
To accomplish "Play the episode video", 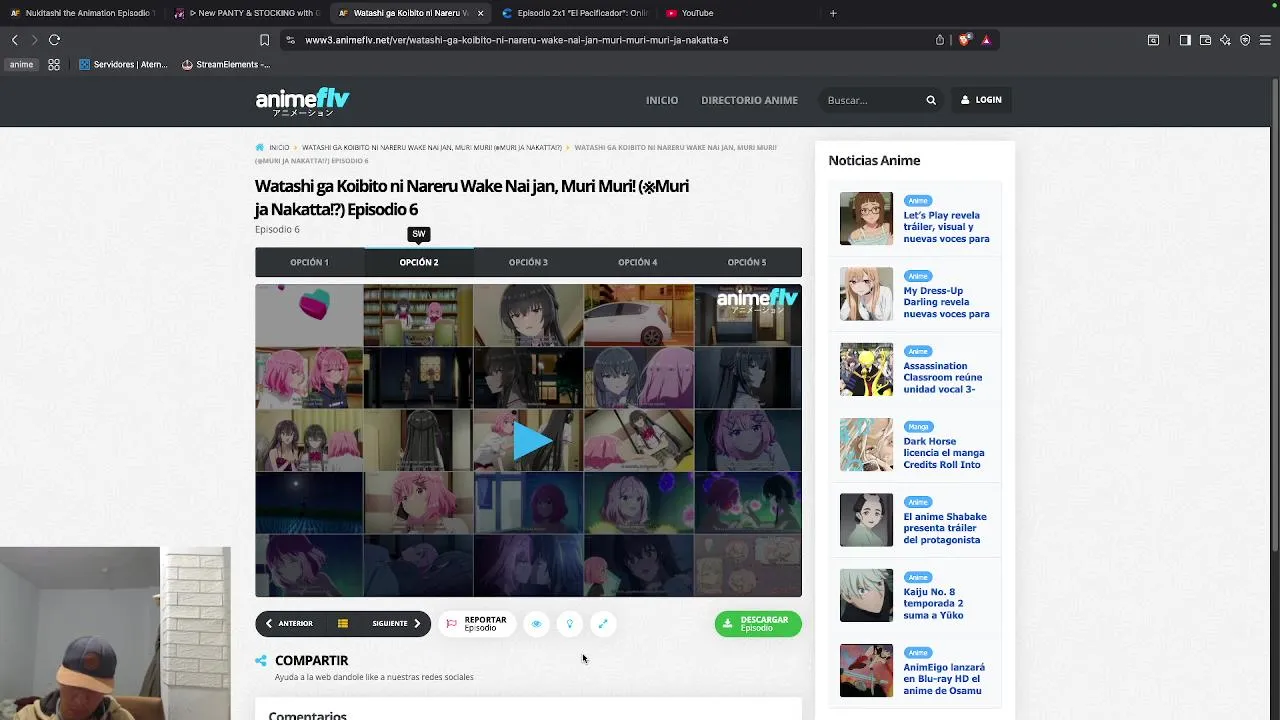I will 531,440.
